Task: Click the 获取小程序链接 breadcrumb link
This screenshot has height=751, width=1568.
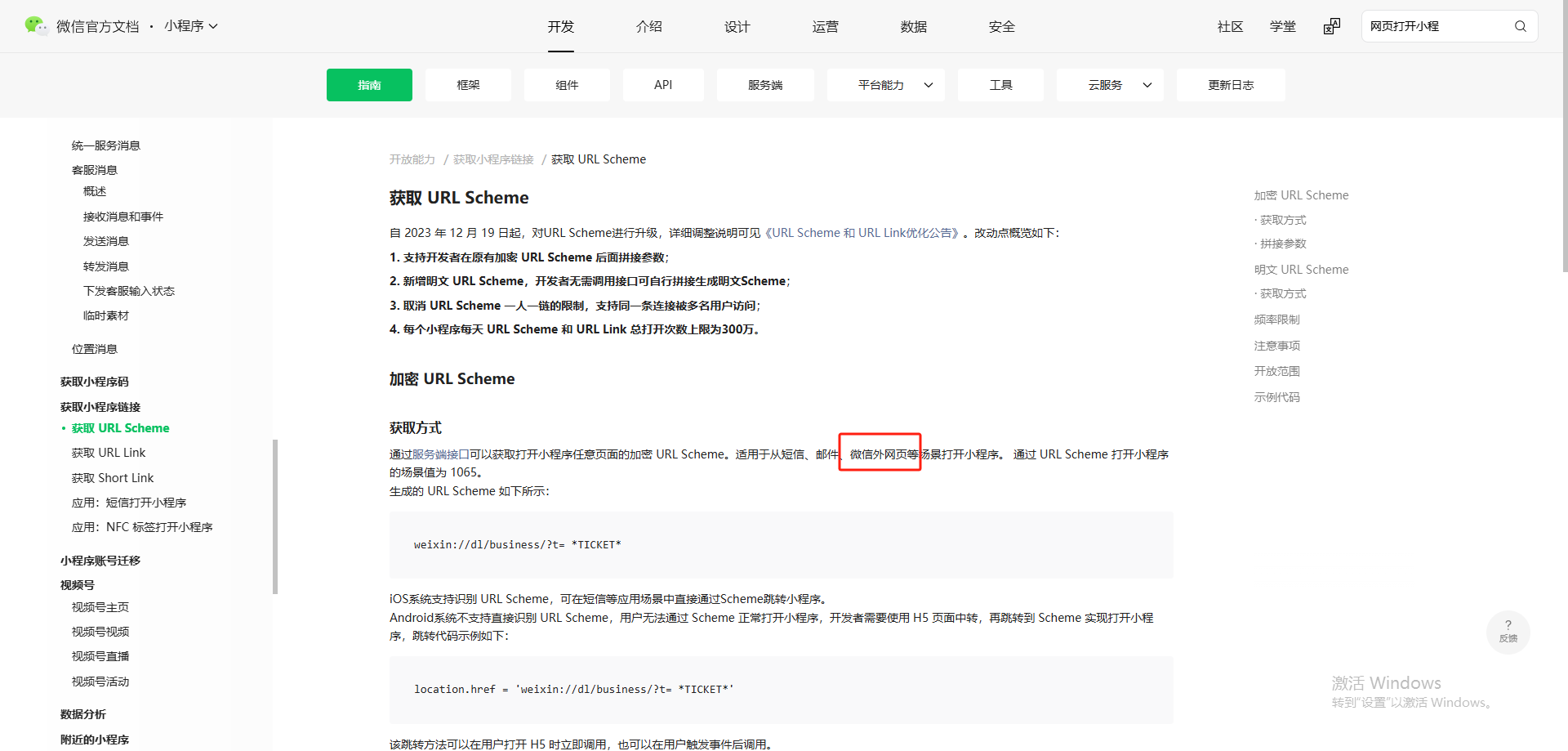Action: tap(493, 159)
